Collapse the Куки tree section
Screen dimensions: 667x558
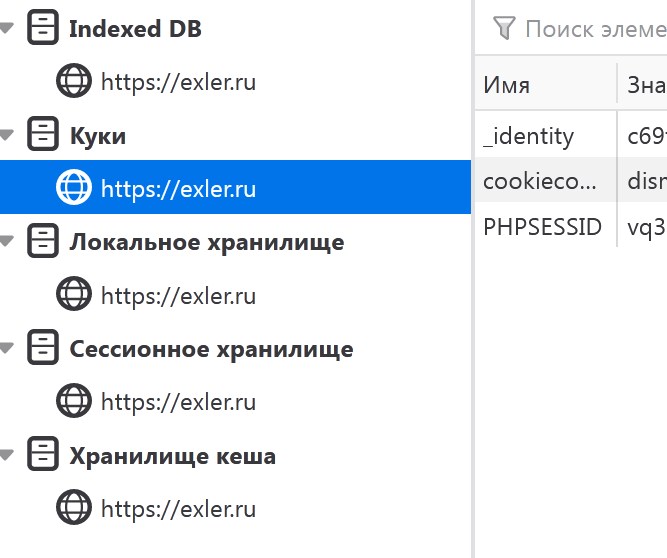(x=7, y=136)
